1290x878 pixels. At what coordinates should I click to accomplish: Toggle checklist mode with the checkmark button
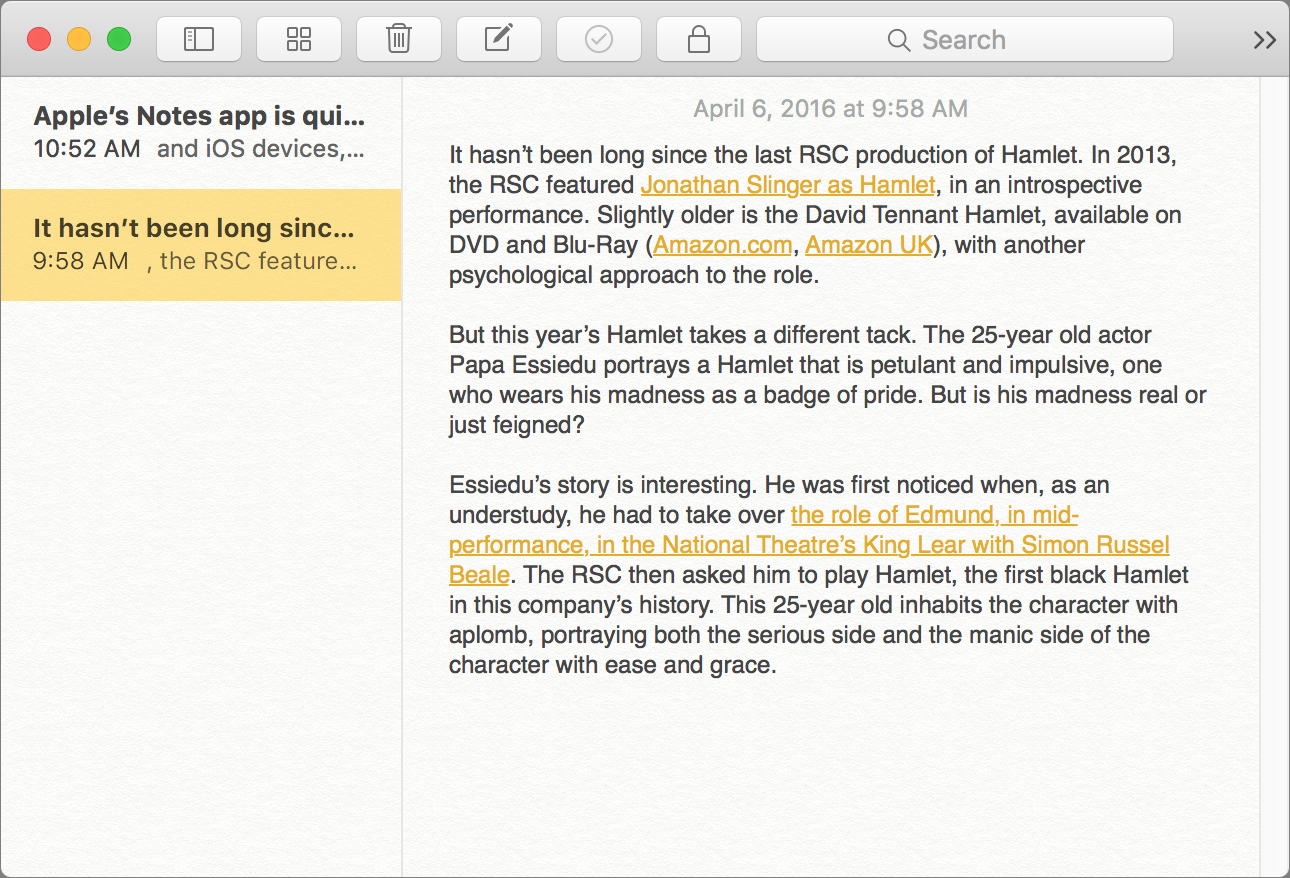[x=598, y=39]
